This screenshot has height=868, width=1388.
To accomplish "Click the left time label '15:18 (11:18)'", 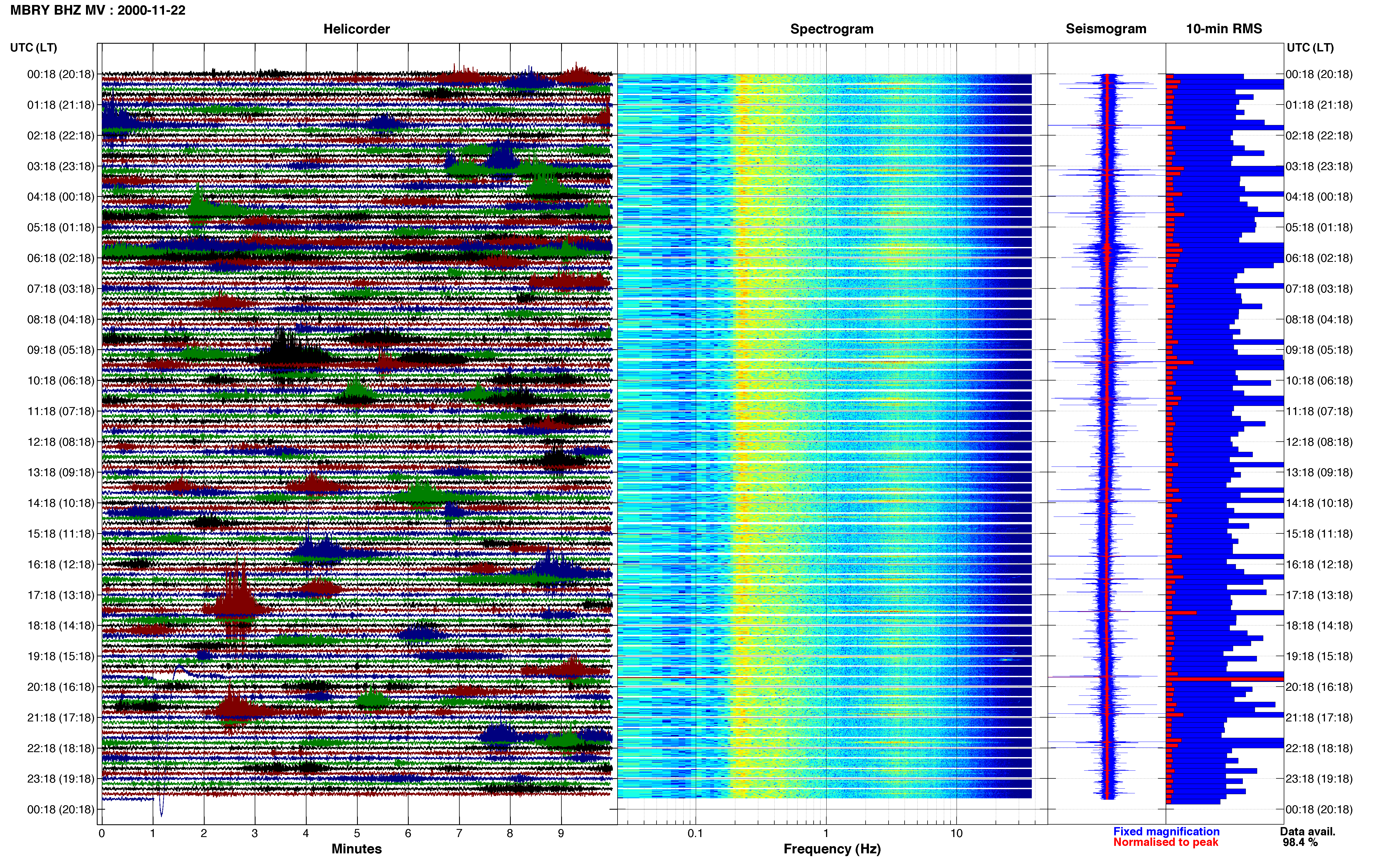I will click(x=60, y=534).
